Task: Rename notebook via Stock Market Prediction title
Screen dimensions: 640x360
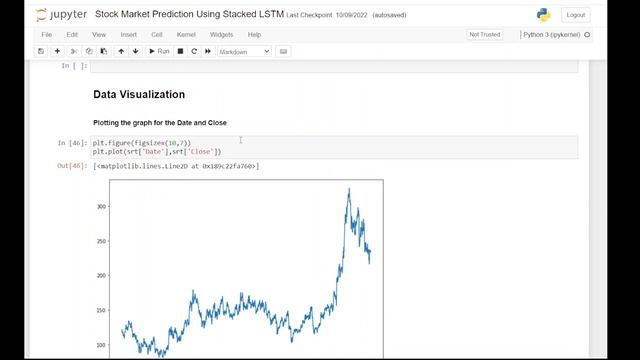Action: 189,14
